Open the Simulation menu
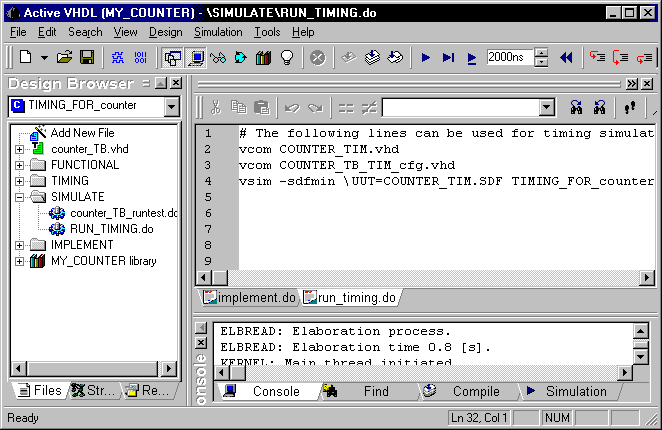Screen dimensions: 662x430 [218, 32]
